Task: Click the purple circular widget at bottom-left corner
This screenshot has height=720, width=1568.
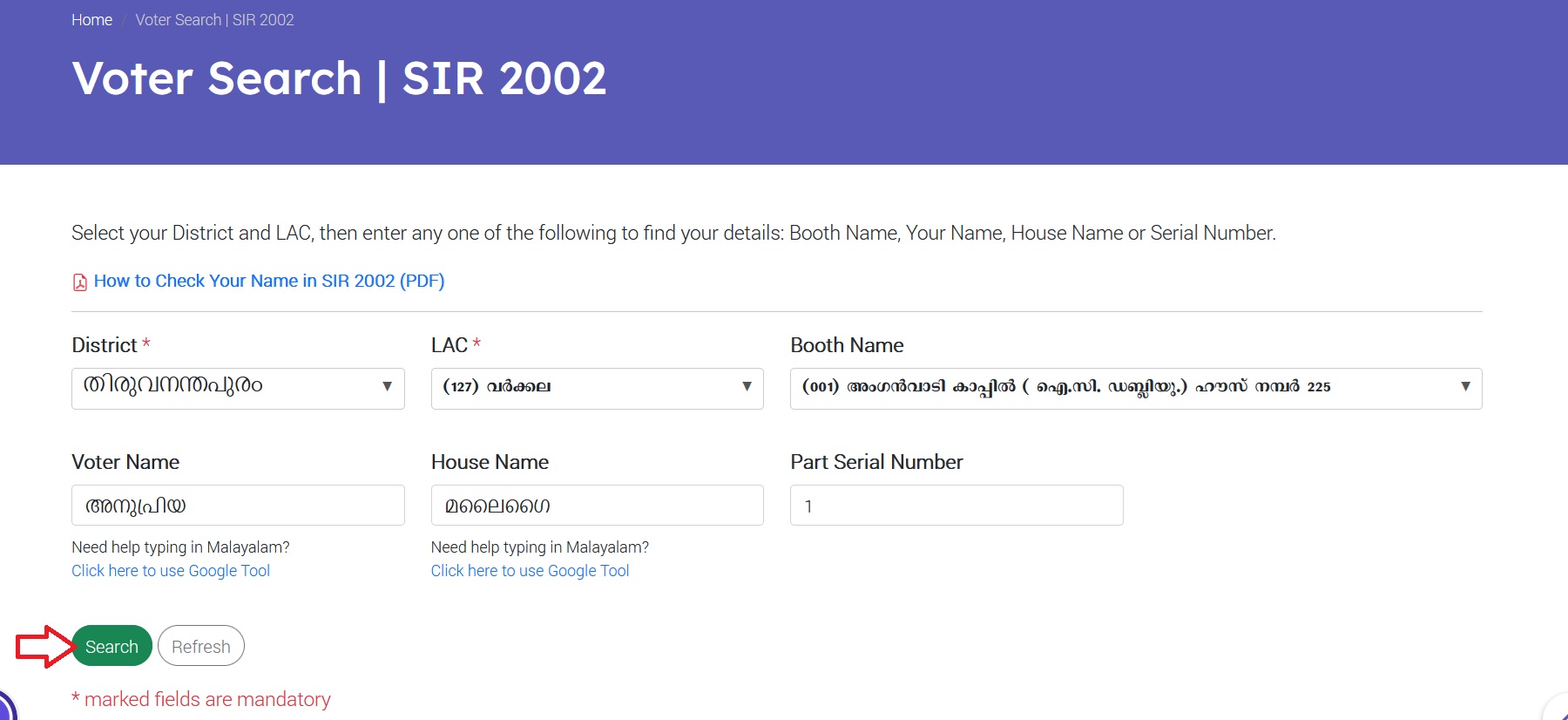Action: (x=5, y=708)
